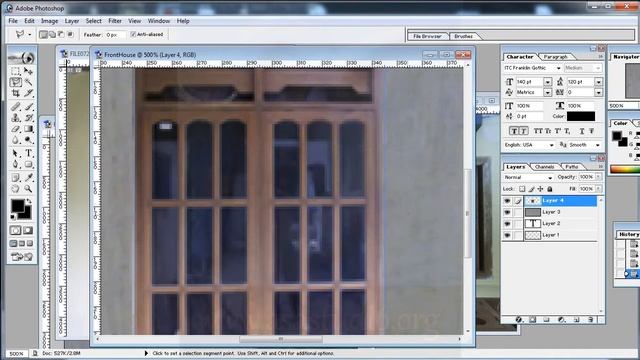
Task: Select the Magic Wand tool
Action: click(x=28, y=82)
